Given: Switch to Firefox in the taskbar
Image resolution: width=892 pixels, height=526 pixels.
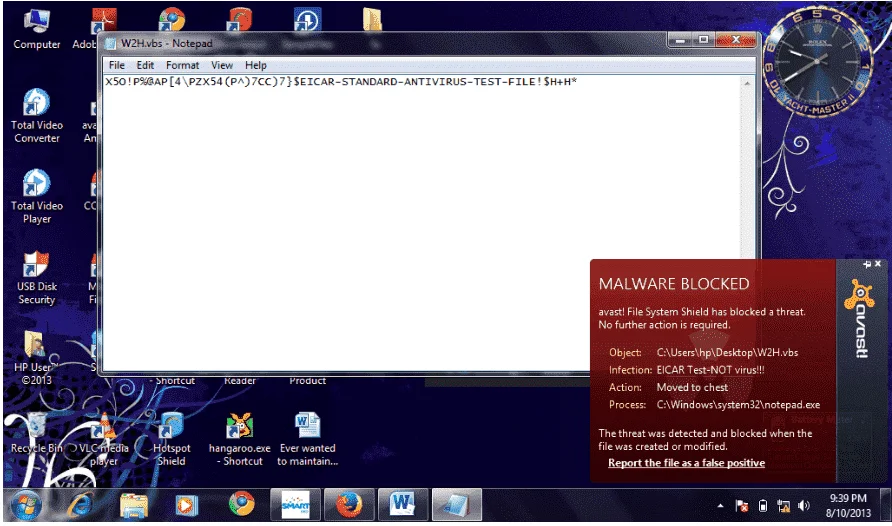Looking at the screenshot, I should tap(349, 505).
